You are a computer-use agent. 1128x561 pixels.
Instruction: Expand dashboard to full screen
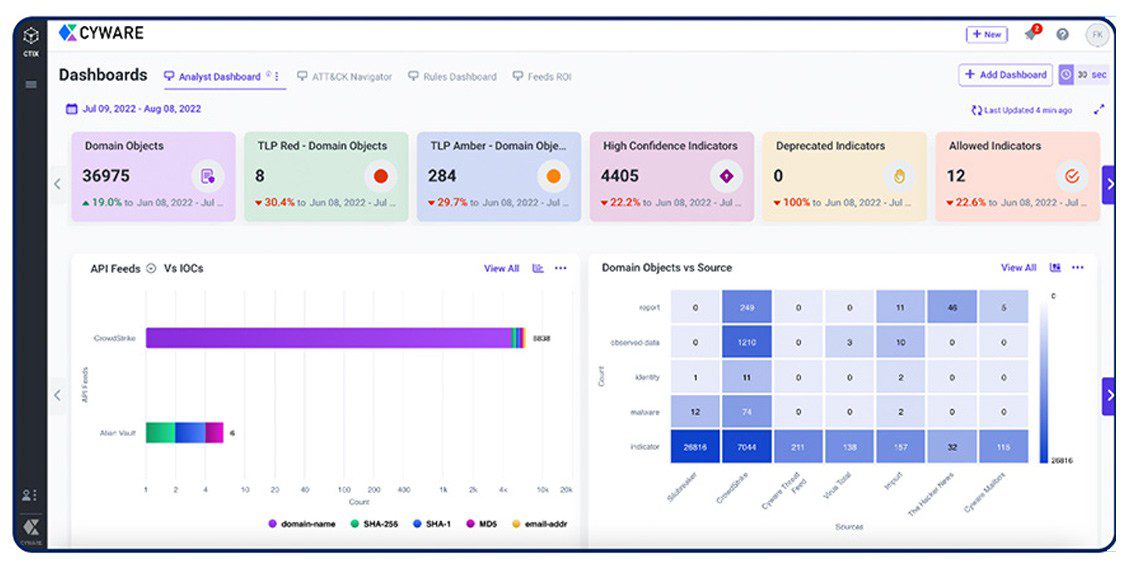tap(1099, 110)
